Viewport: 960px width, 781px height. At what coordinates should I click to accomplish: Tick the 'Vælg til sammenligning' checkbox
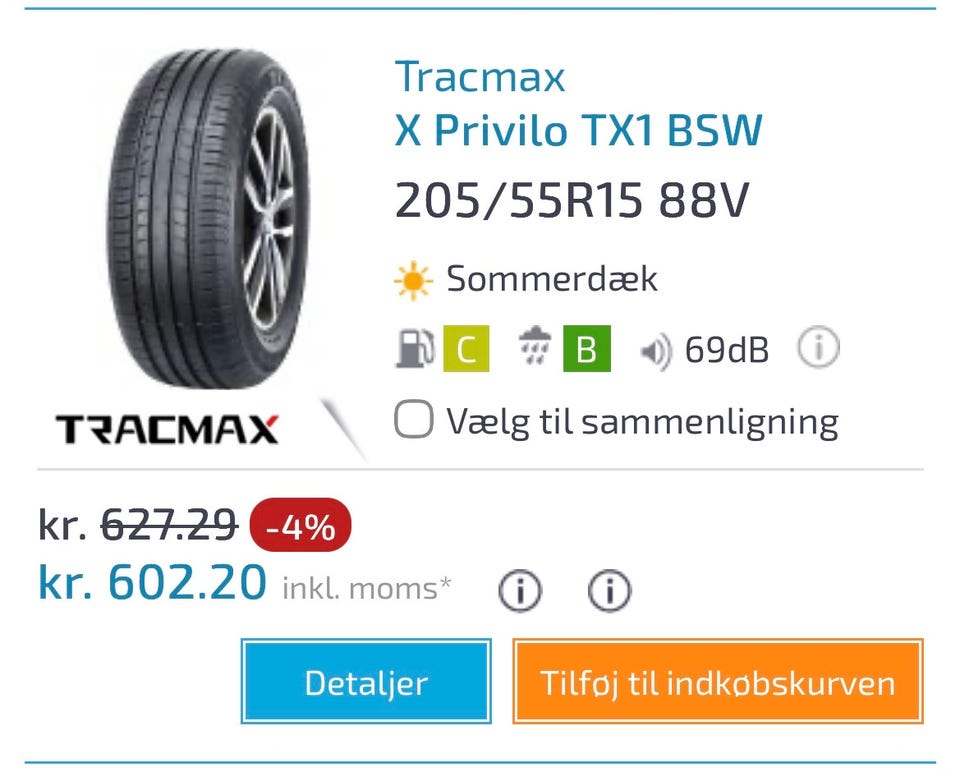click(413, 421)
